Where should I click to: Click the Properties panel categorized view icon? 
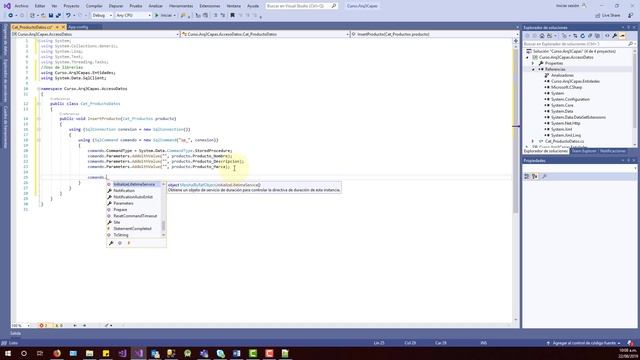pyautogui.click(x=527, y=176)
